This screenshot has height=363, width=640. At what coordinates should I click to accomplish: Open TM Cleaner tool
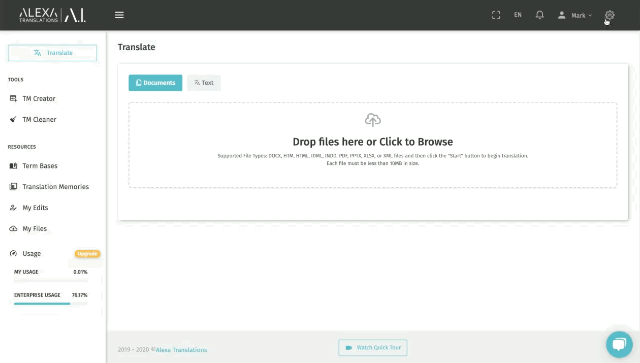point(39,120)
